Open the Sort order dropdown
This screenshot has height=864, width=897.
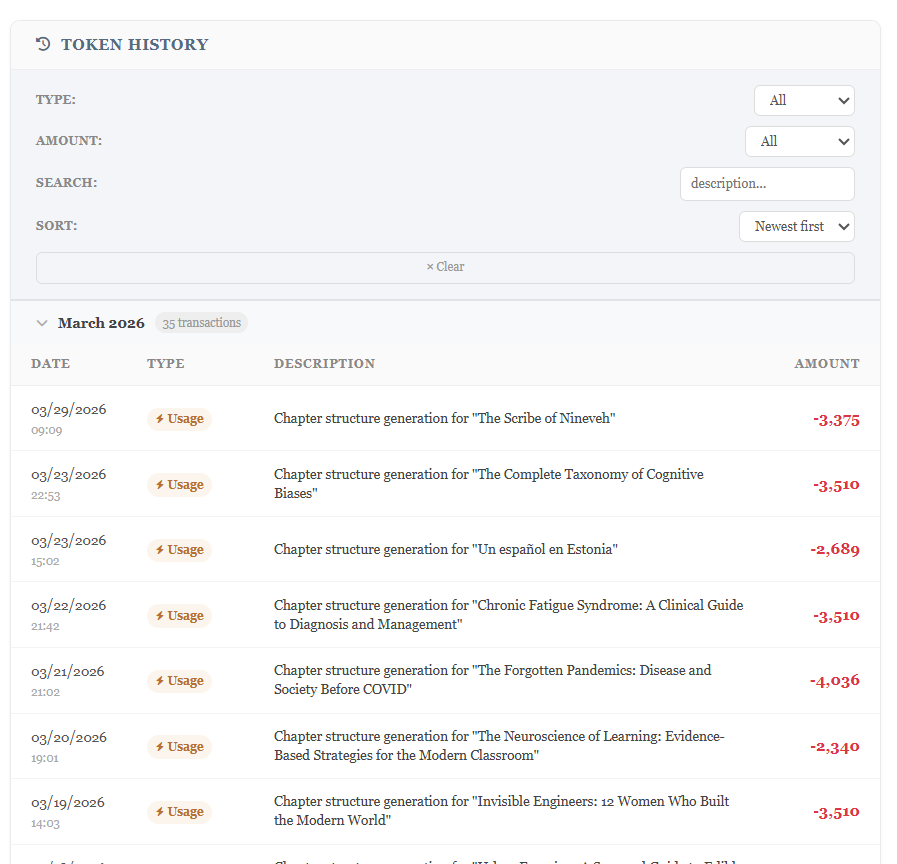coord(797,226)
